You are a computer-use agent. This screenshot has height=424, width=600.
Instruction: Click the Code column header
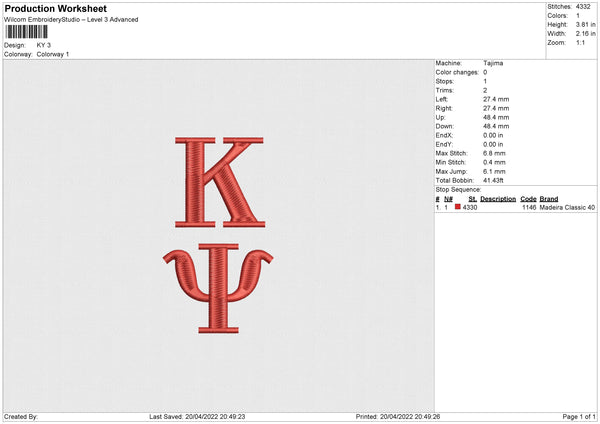(x=528, y=199)
